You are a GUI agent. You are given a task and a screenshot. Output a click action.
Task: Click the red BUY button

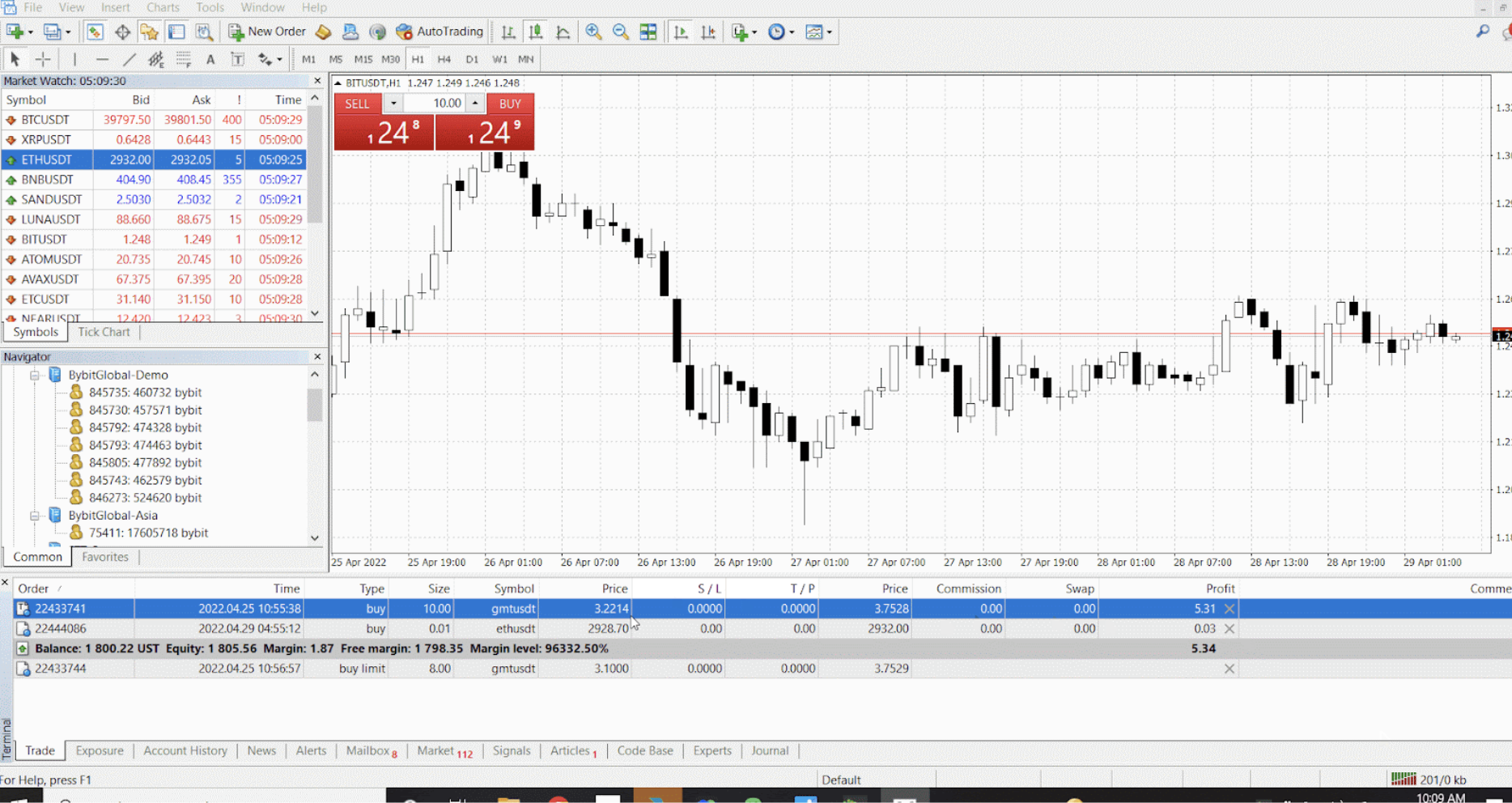(x=510, y=104)
